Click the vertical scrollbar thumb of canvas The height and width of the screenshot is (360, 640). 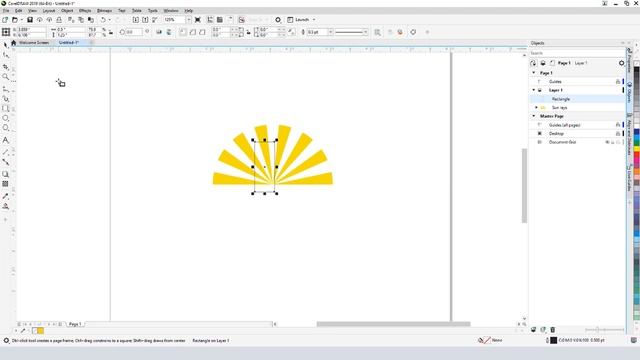[524, 186]
